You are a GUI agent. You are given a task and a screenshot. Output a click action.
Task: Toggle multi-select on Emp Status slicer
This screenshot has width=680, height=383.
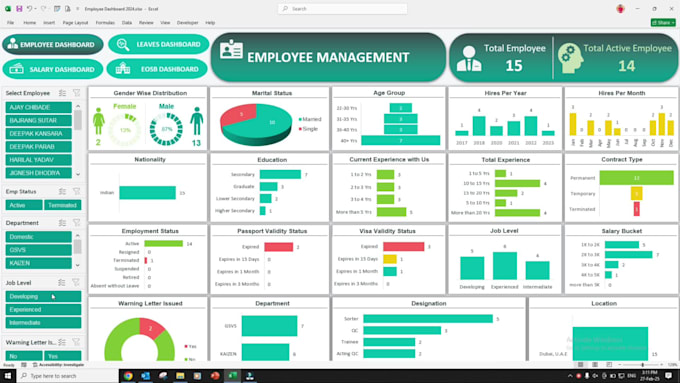[x=62, y=191]
